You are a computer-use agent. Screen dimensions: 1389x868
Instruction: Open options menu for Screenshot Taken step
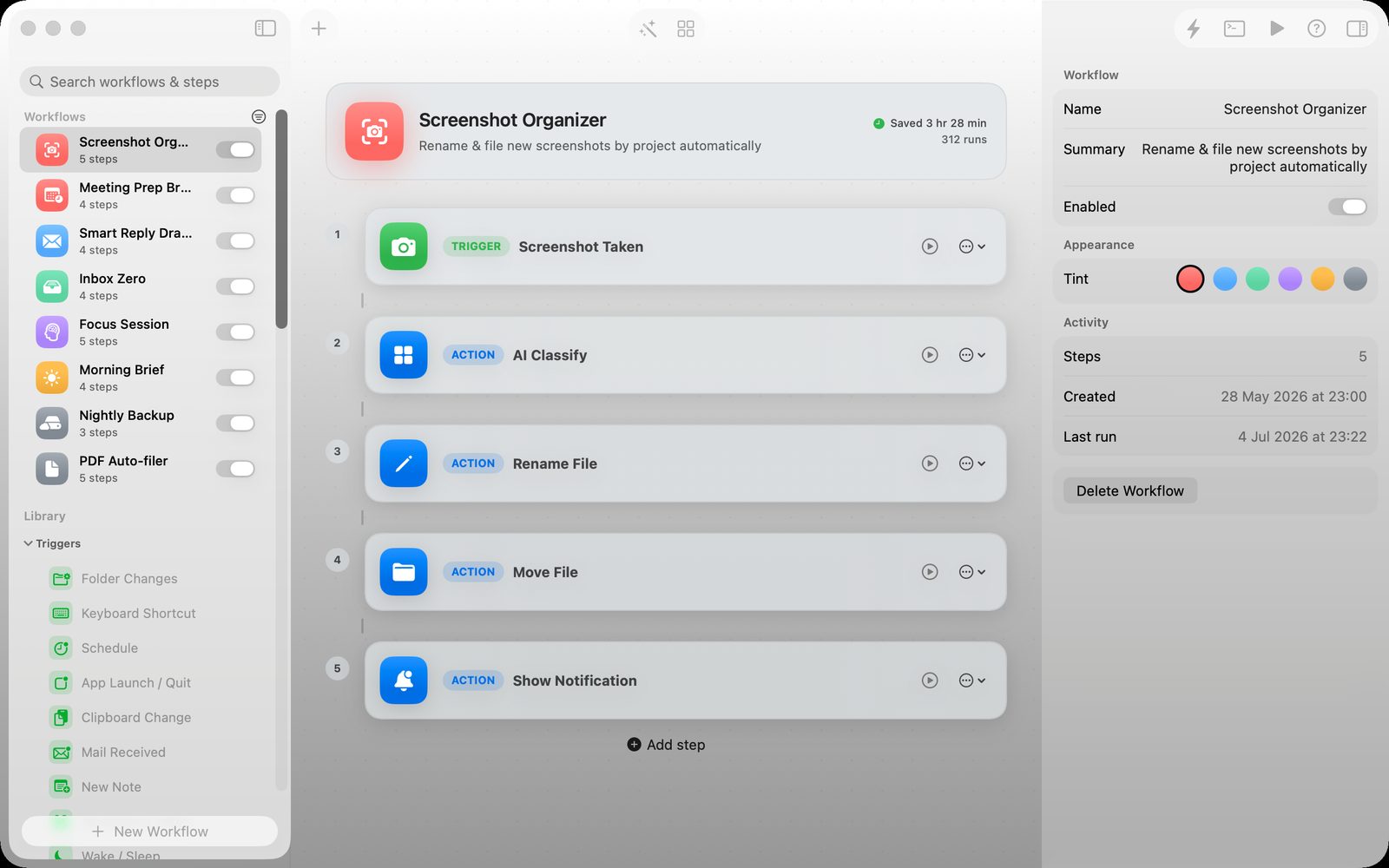[972, 247]
